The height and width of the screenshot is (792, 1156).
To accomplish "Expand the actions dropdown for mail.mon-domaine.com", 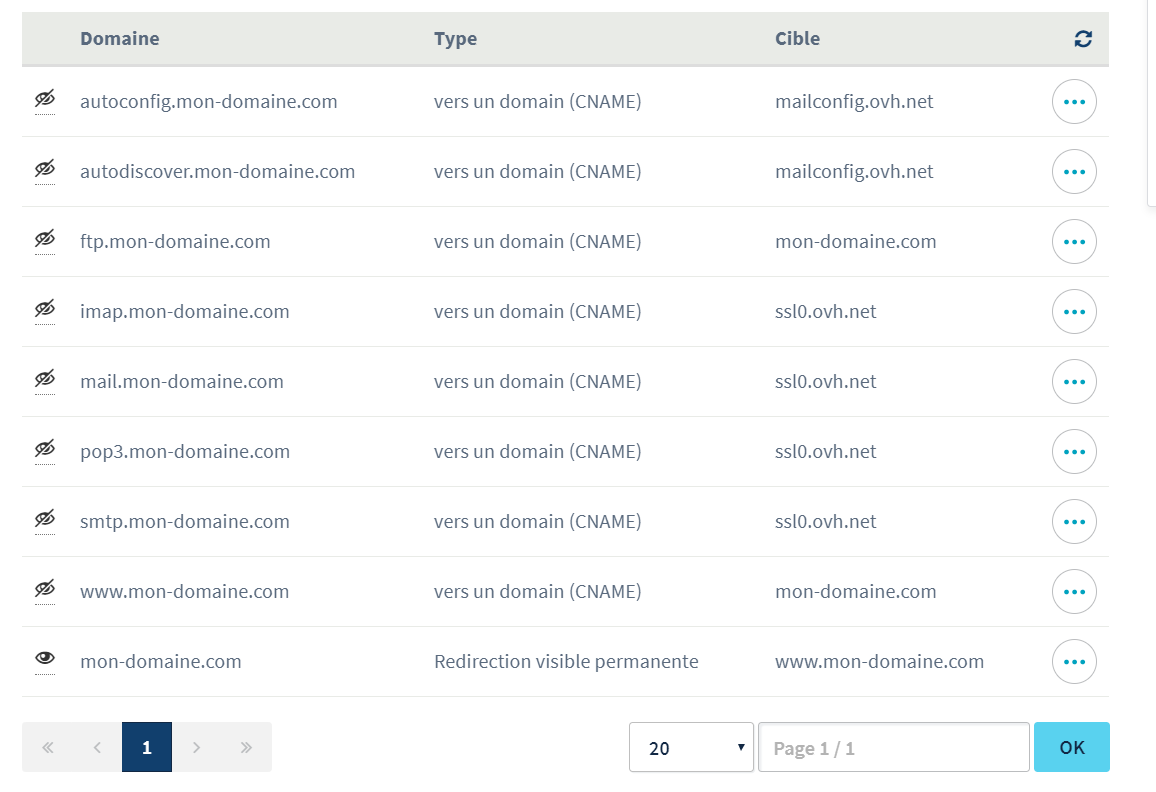I will (x=1074, y=382).
